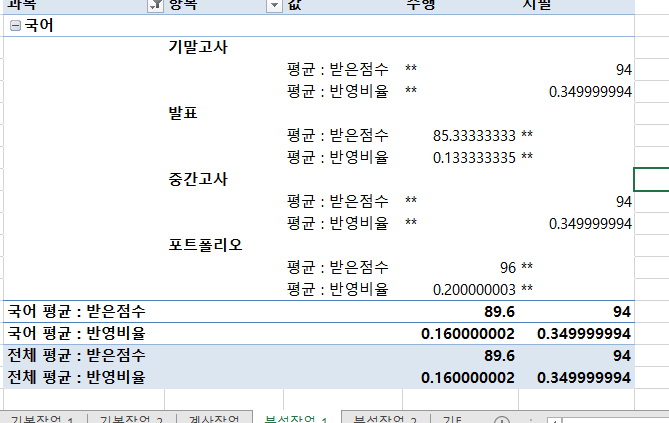
Task: Select the 포트폴리오 row label cell
Action: pos(207,245)
